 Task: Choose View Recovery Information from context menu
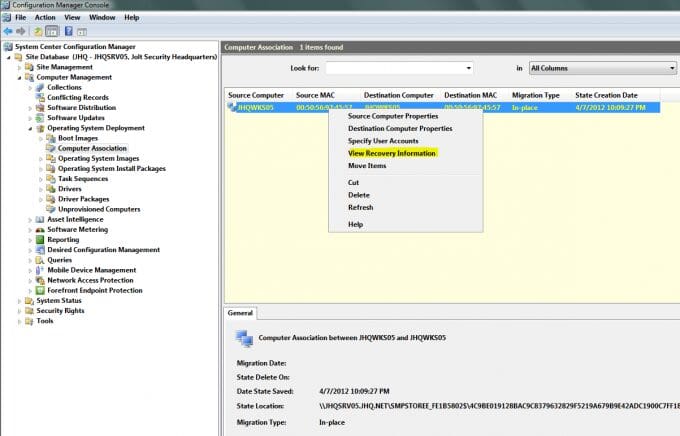(x=391, y=153)
